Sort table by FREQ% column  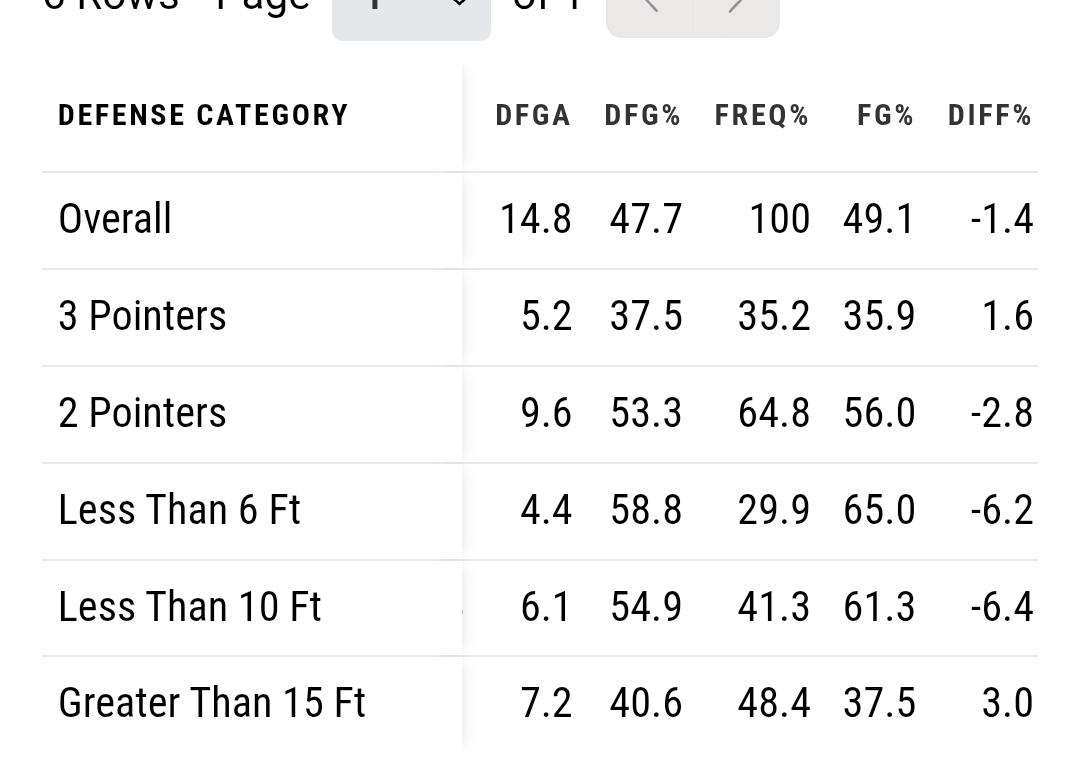click(762, 115)
